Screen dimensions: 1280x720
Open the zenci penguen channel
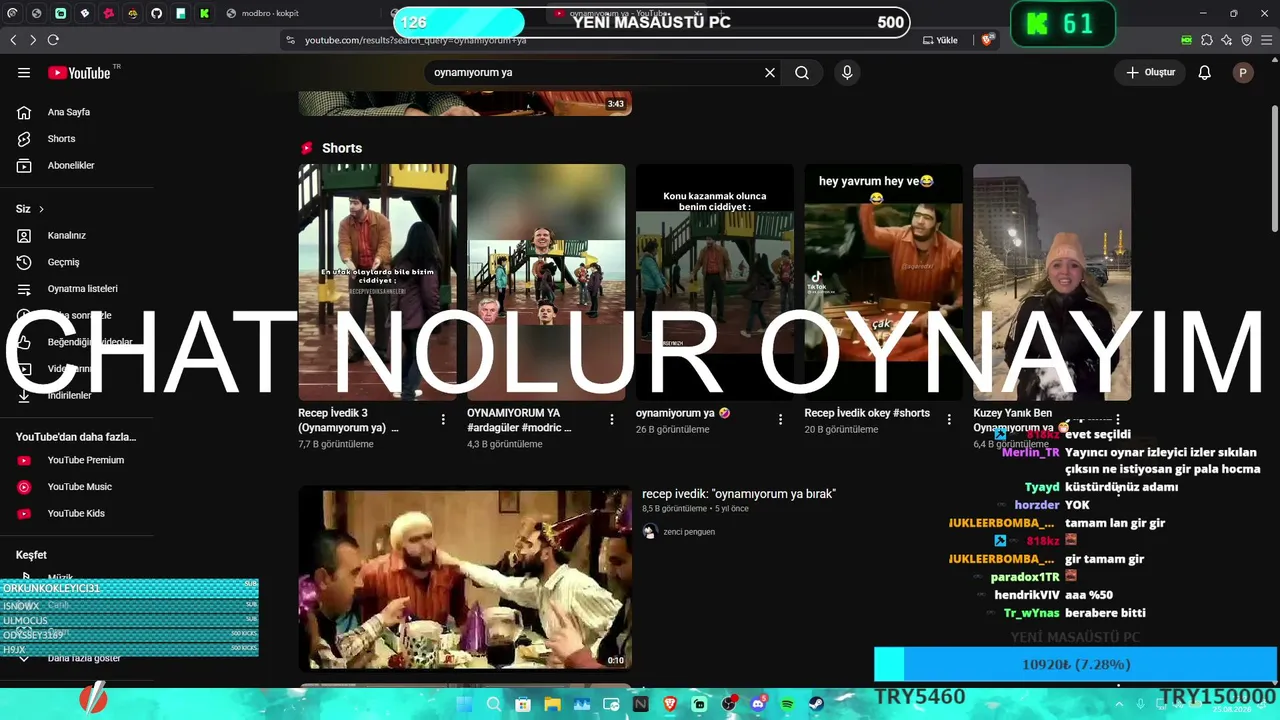click(689, 532)
